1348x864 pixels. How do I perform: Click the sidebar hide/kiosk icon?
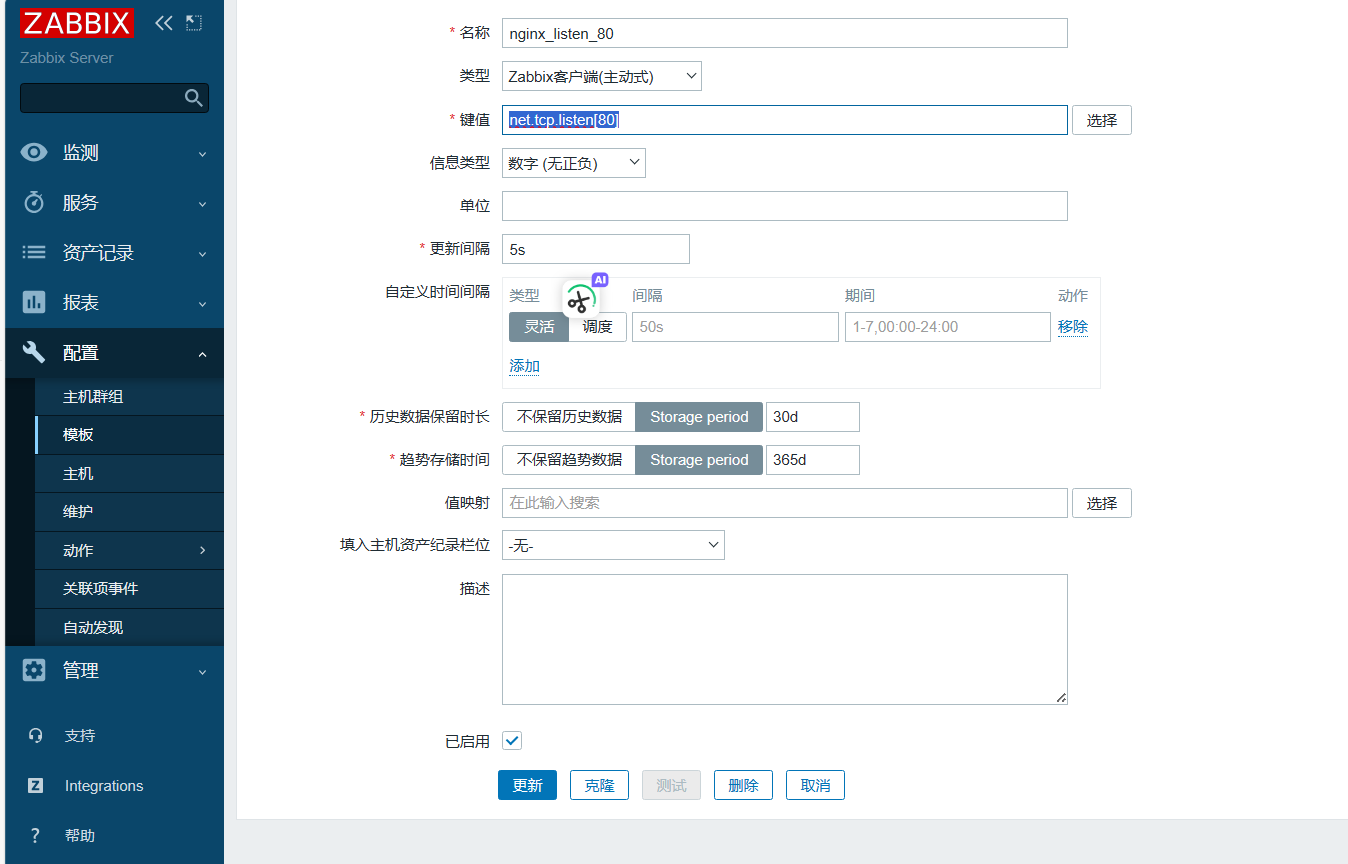click(194, 22)
